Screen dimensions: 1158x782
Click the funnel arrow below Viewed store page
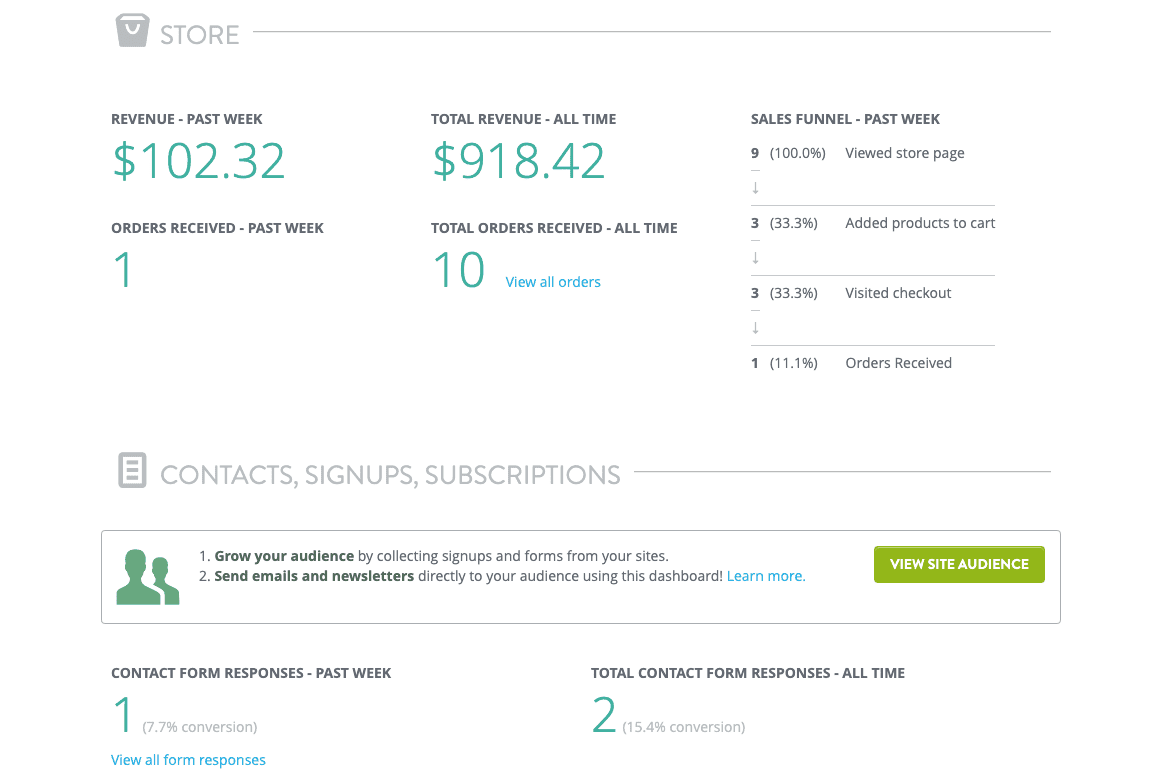tap(754, 186)
